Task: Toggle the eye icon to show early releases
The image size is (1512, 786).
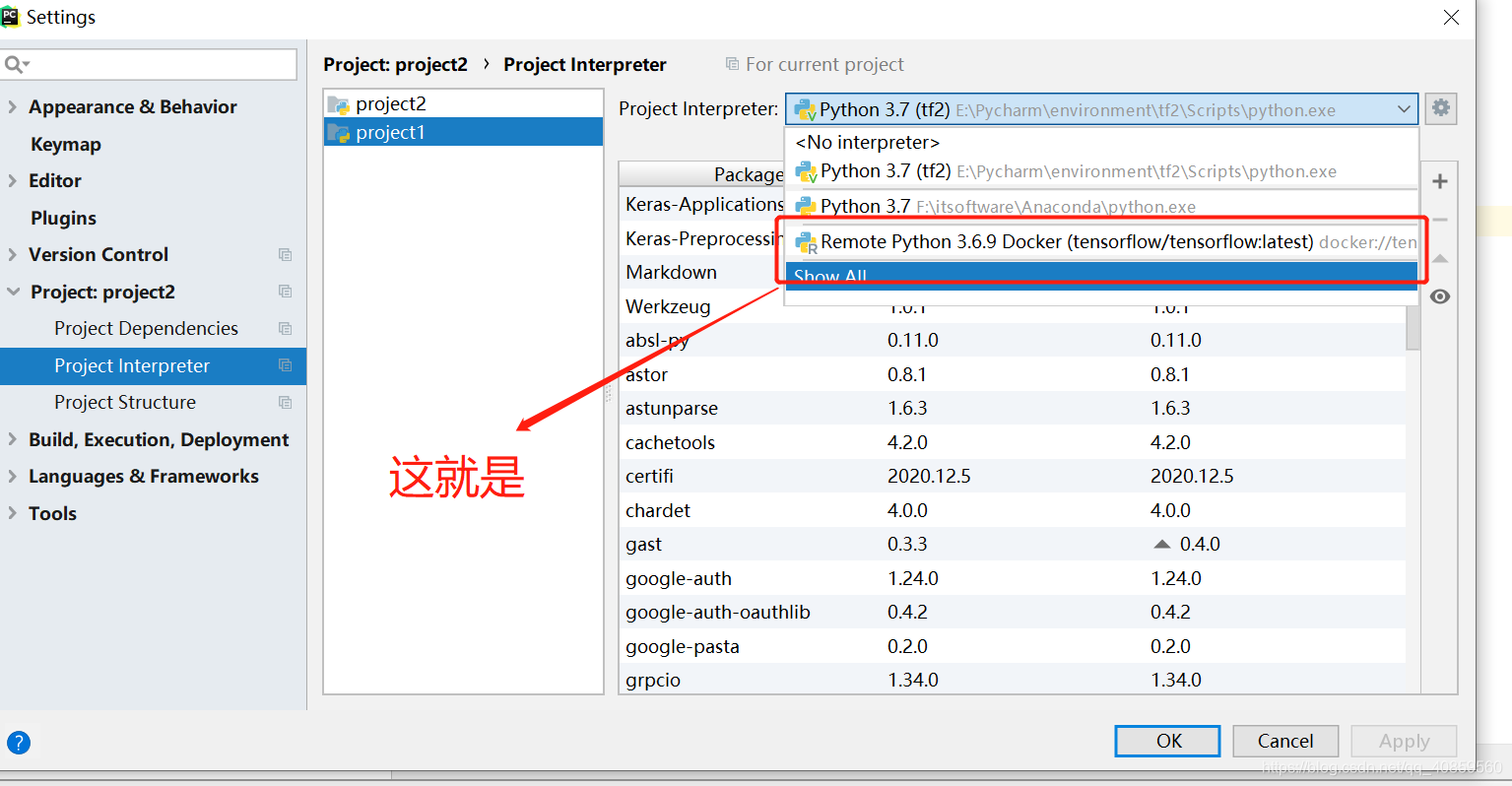Action: click(1439, 295)
